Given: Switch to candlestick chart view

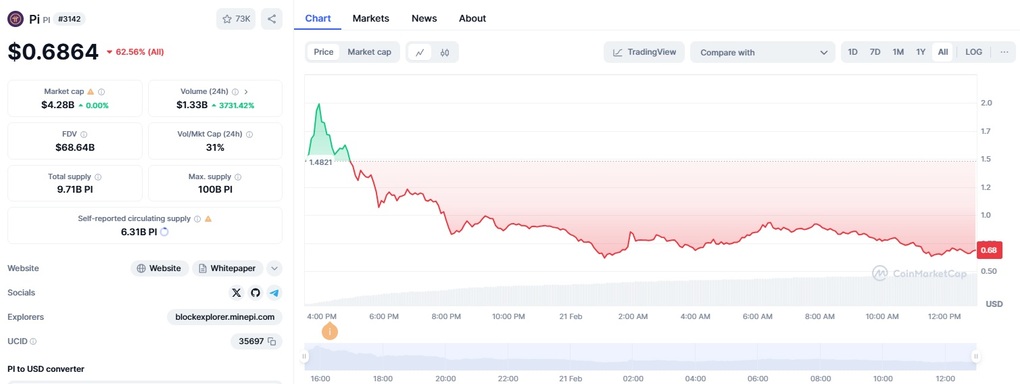Looking at the screenshot, I should coord(445,52).
